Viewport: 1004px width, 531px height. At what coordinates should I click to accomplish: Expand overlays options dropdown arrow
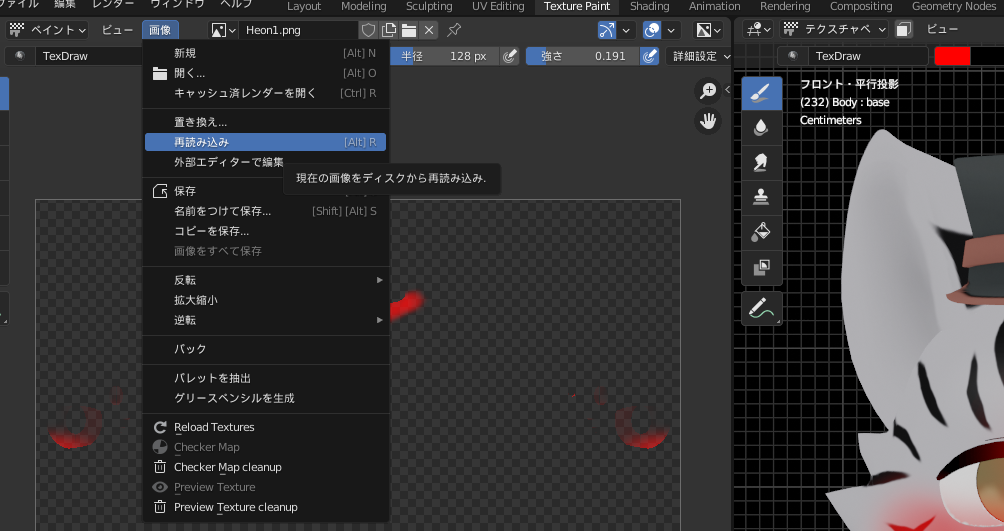point(670,30)
